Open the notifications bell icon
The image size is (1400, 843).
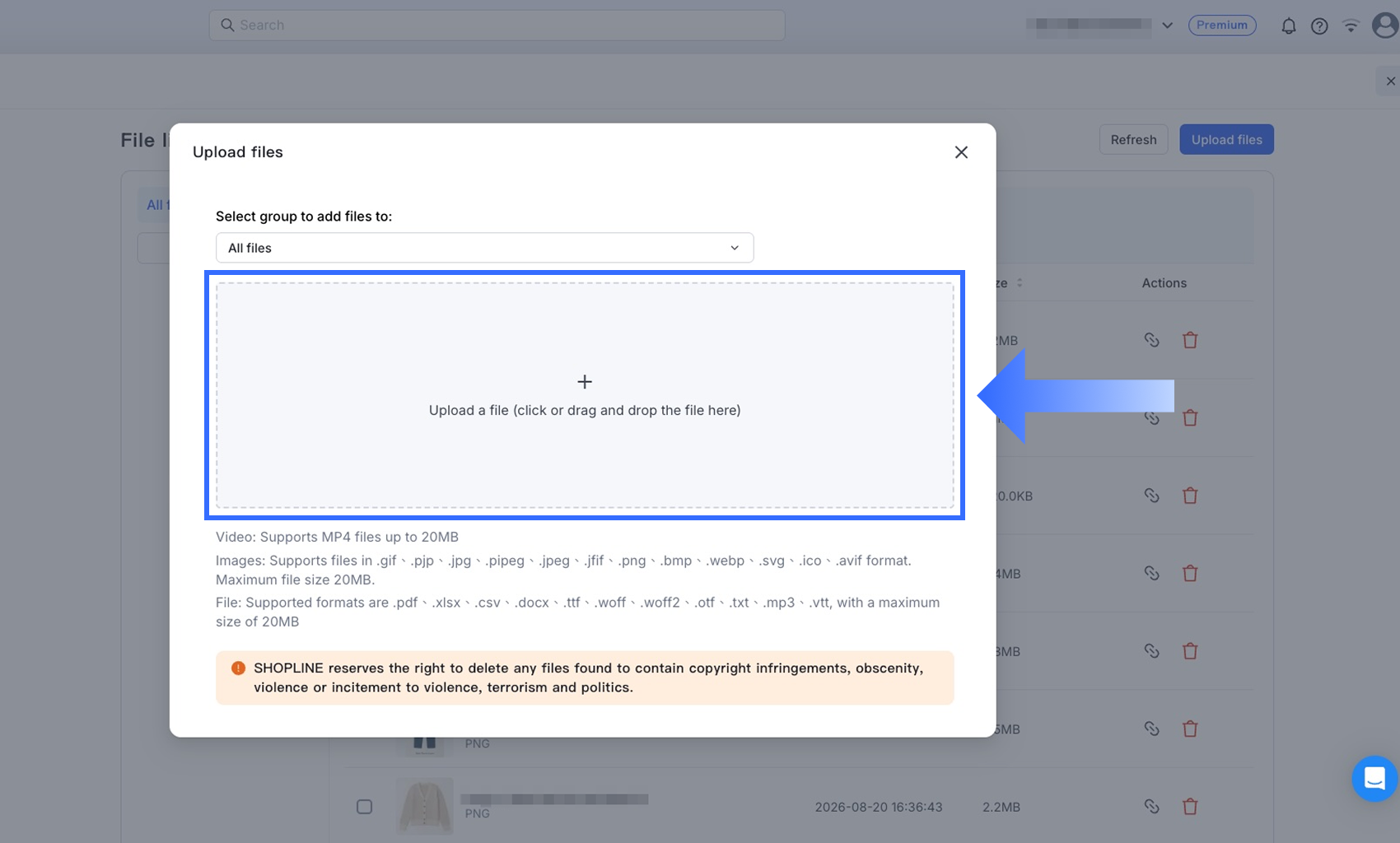click(1288, 26)
